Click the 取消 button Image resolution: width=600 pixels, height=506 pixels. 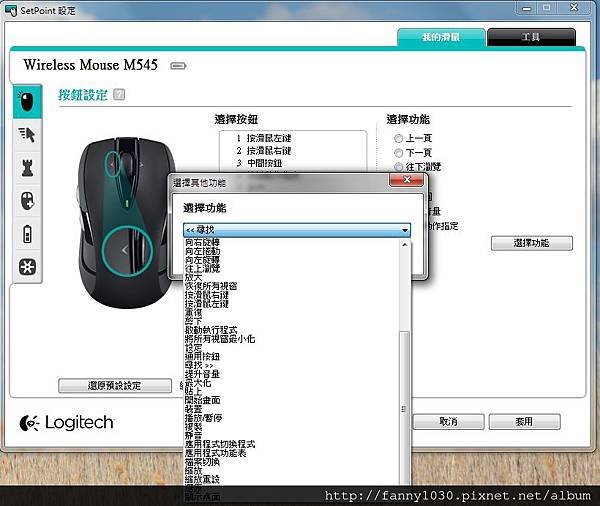[x=448, y=422]
